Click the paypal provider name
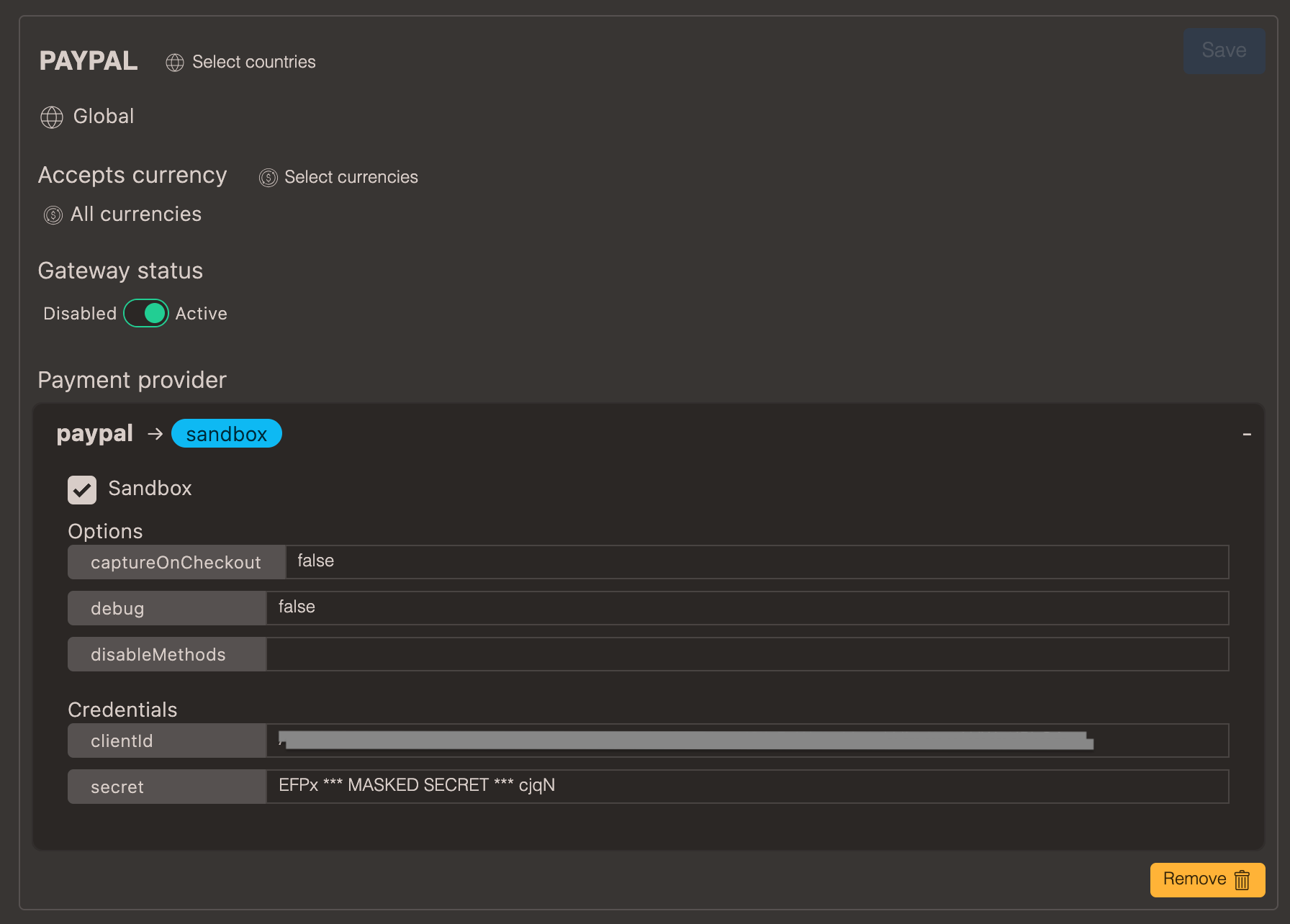 tap(94, 433)
